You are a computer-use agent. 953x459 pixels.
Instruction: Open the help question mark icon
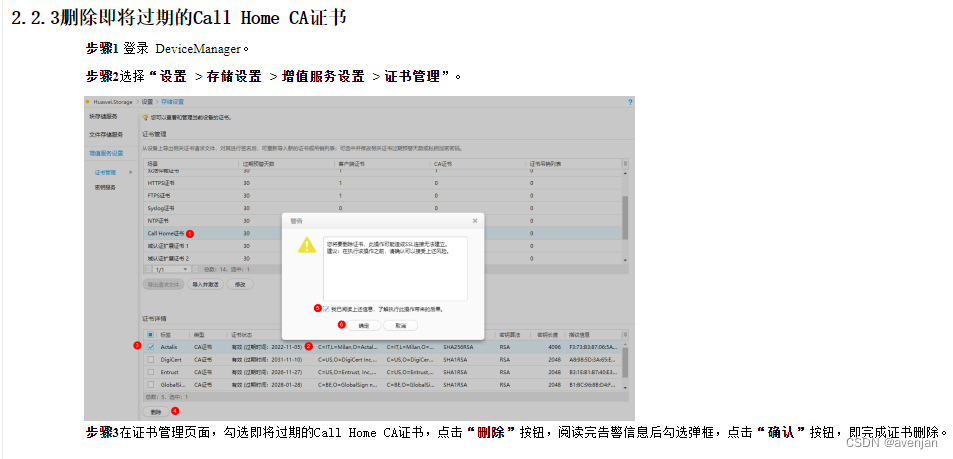630,102
